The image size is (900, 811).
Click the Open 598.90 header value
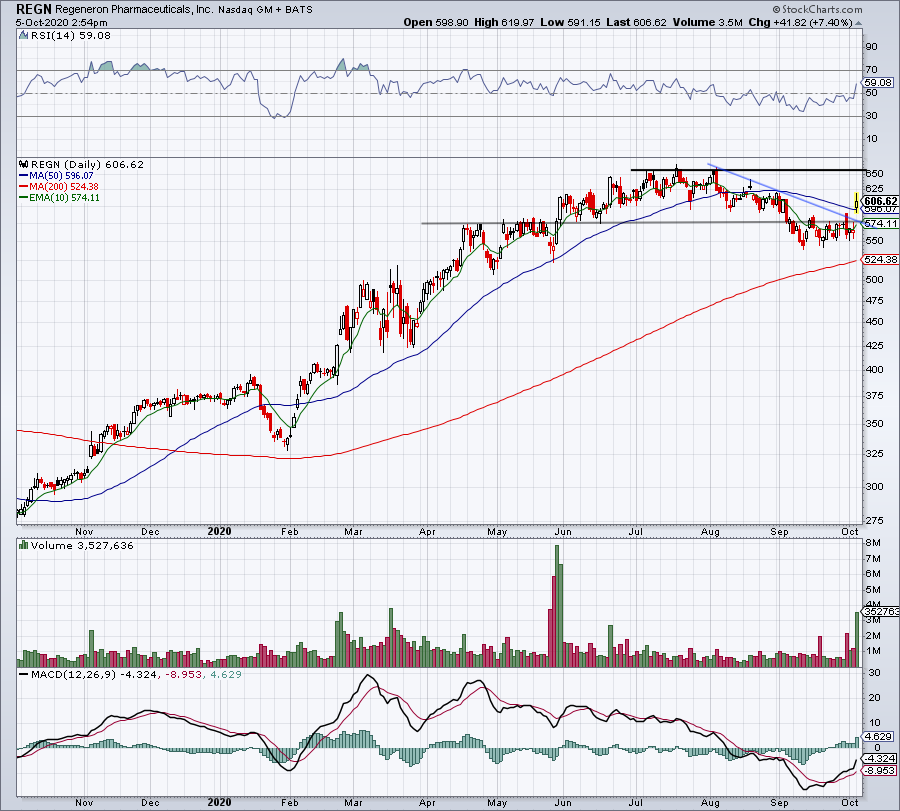(x=436, y=22)
